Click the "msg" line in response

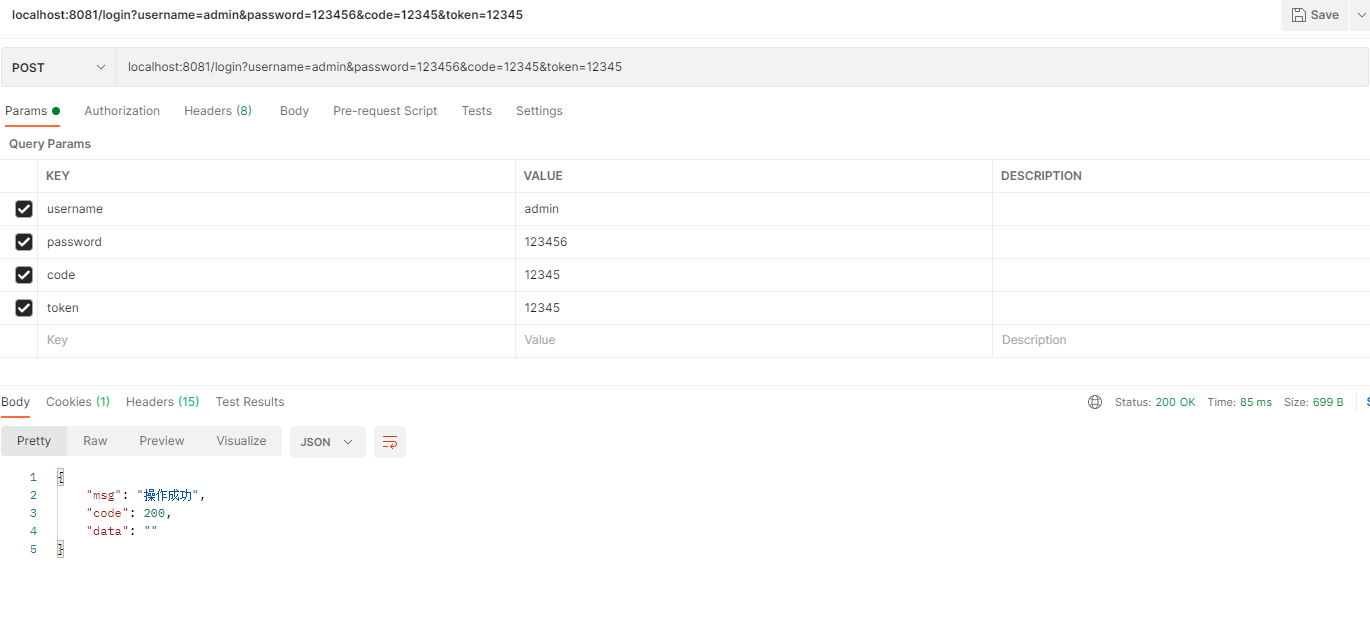tap(146, 495)
